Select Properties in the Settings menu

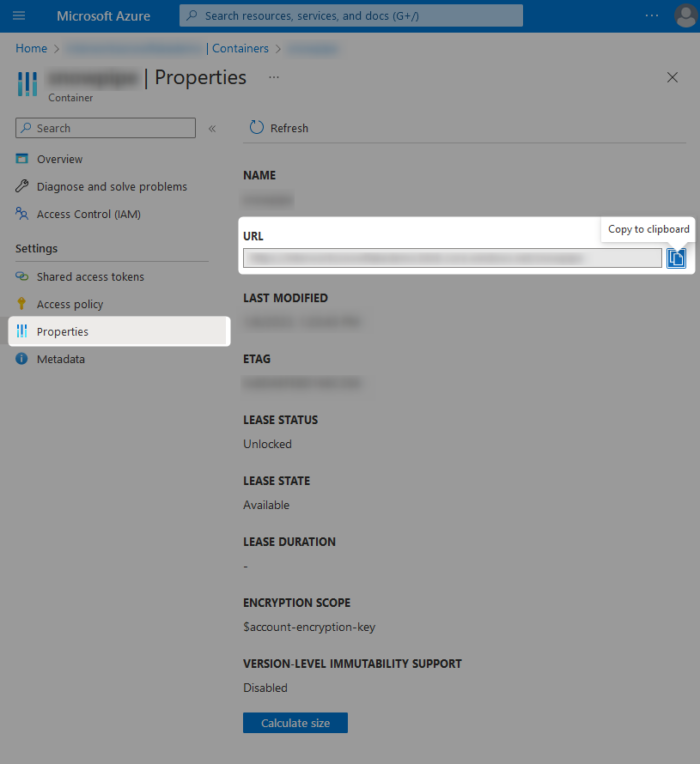point(62,331)
